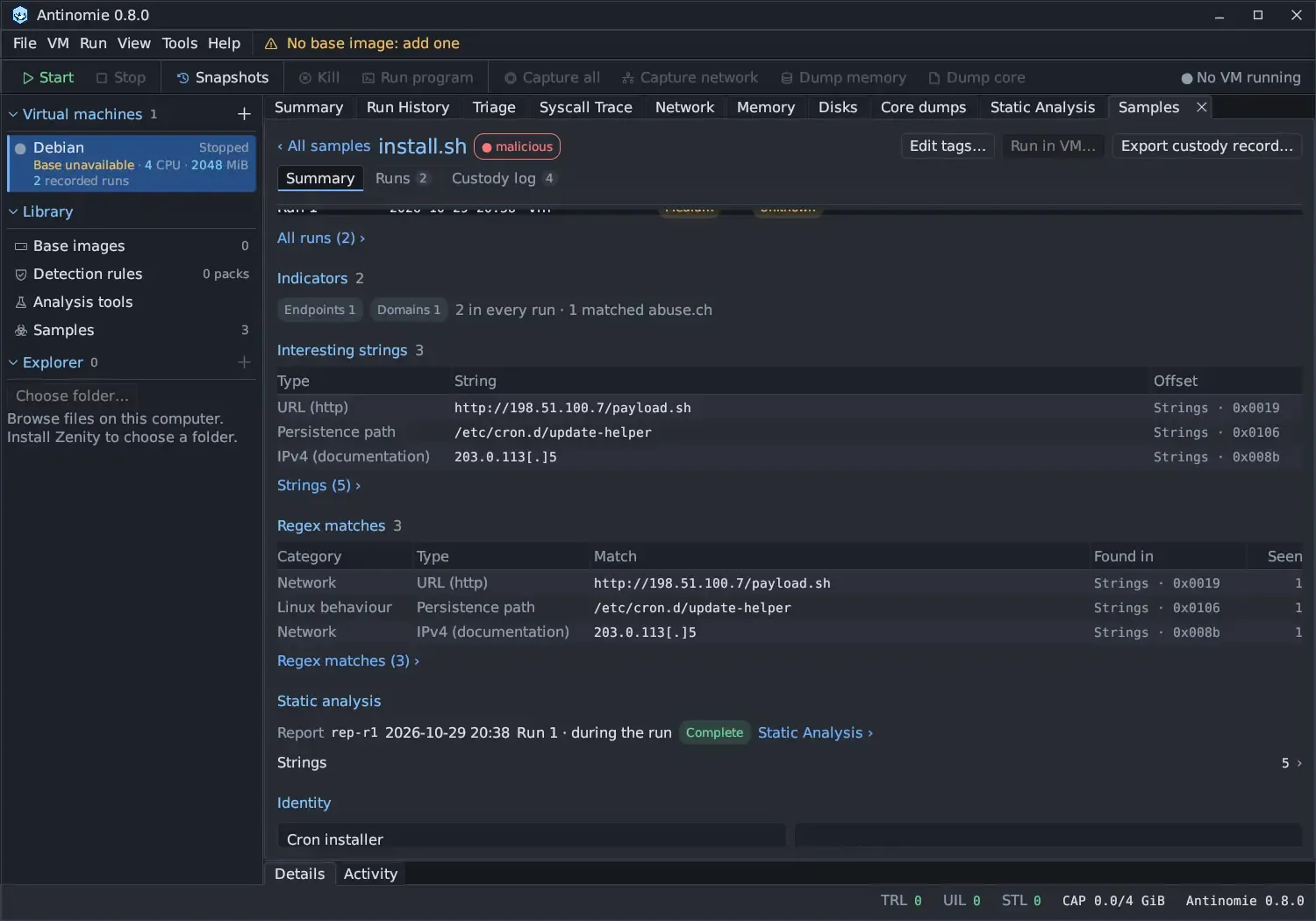1316x921 pixels.
Task: Open the Snapshots toolbar item
Action: (223, 77)
